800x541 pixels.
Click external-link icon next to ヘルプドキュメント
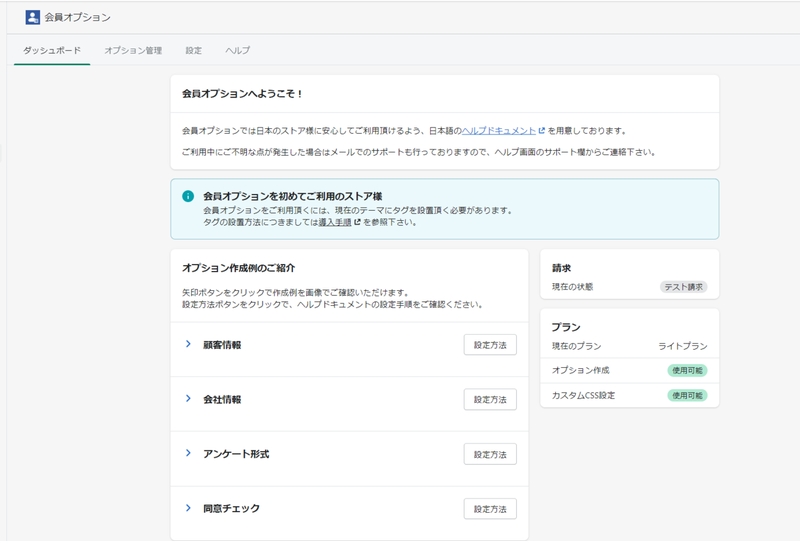[x=541, y=131]
